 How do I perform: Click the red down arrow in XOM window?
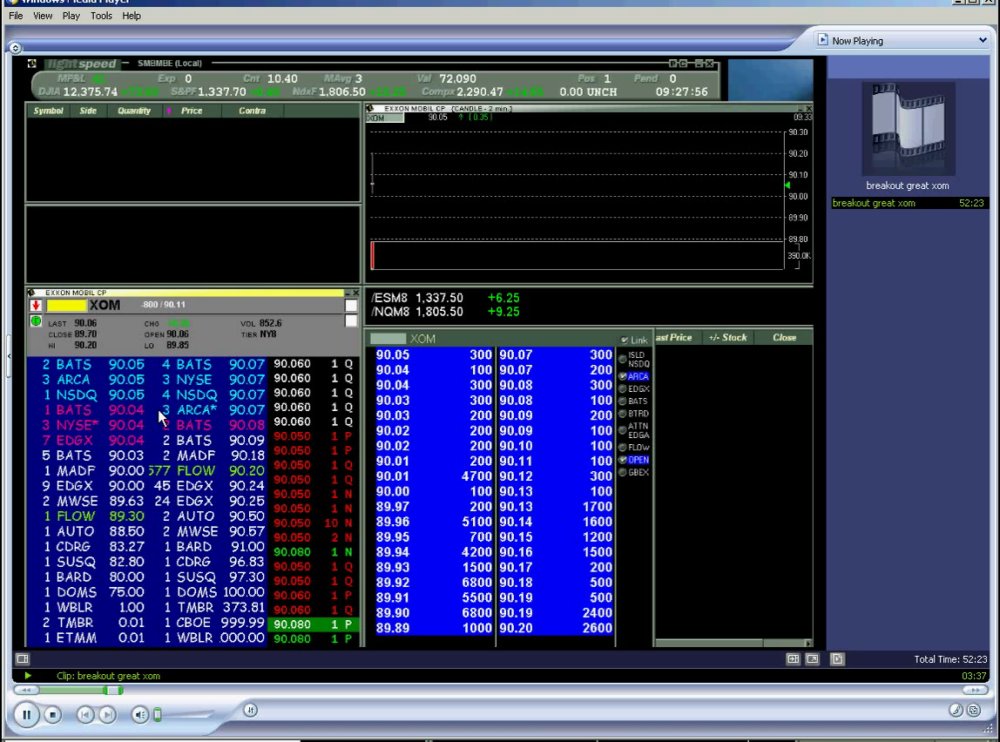pyautogui.click(x=36, y=305)
